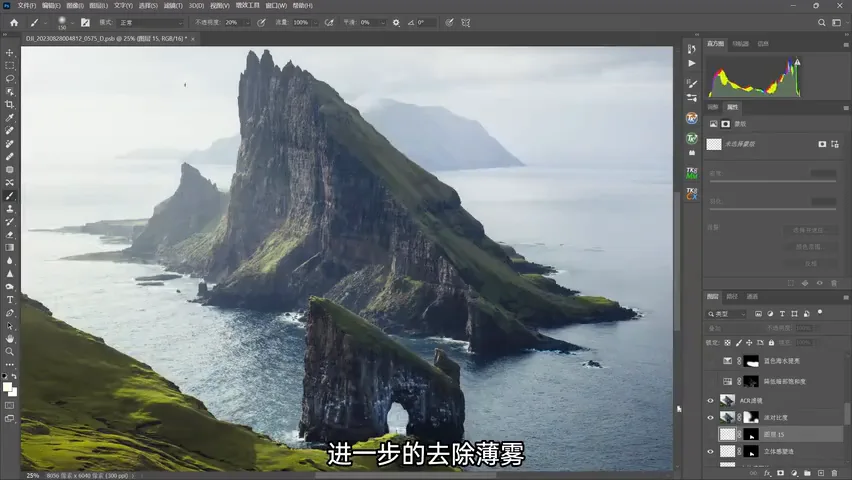This screenshot has width=852, height=480.
Task: Filter layers by text layer icon
Action: [782, 314]
